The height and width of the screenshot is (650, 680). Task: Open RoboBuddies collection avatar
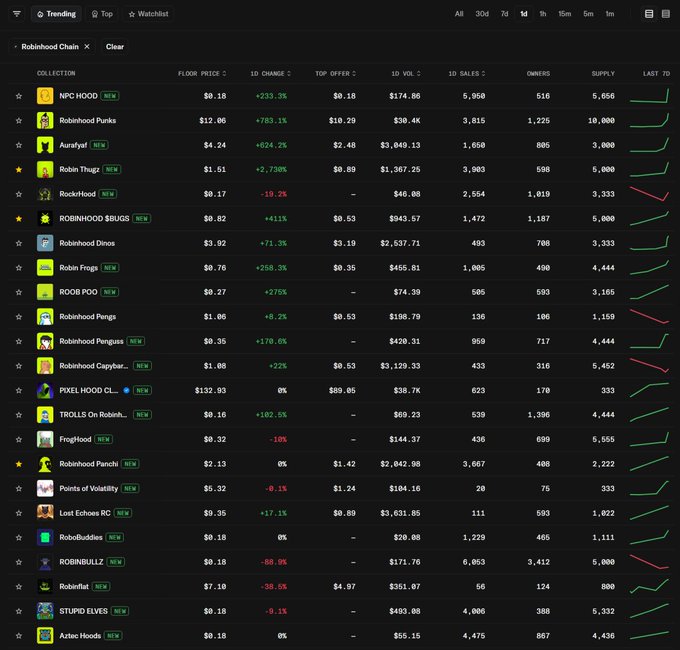pyautogui.click(x=45, y=537)
